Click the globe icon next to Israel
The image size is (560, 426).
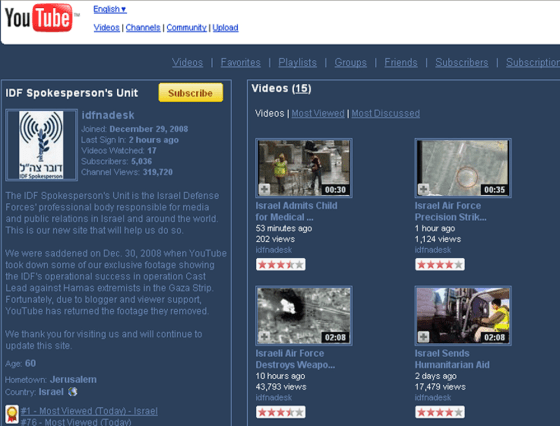pos(73,392)
